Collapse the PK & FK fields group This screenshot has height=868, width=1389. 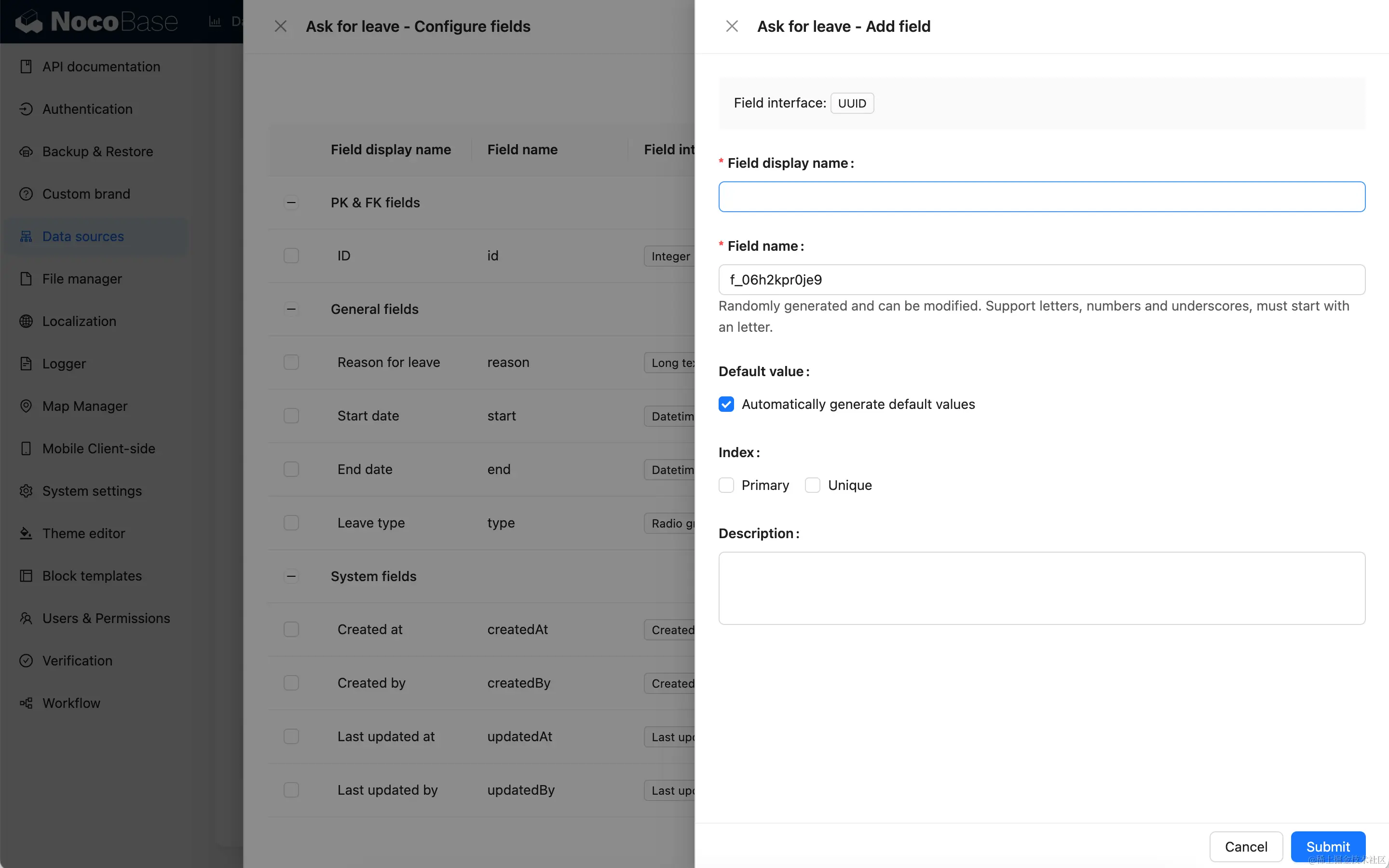click(x=291, y=203)
